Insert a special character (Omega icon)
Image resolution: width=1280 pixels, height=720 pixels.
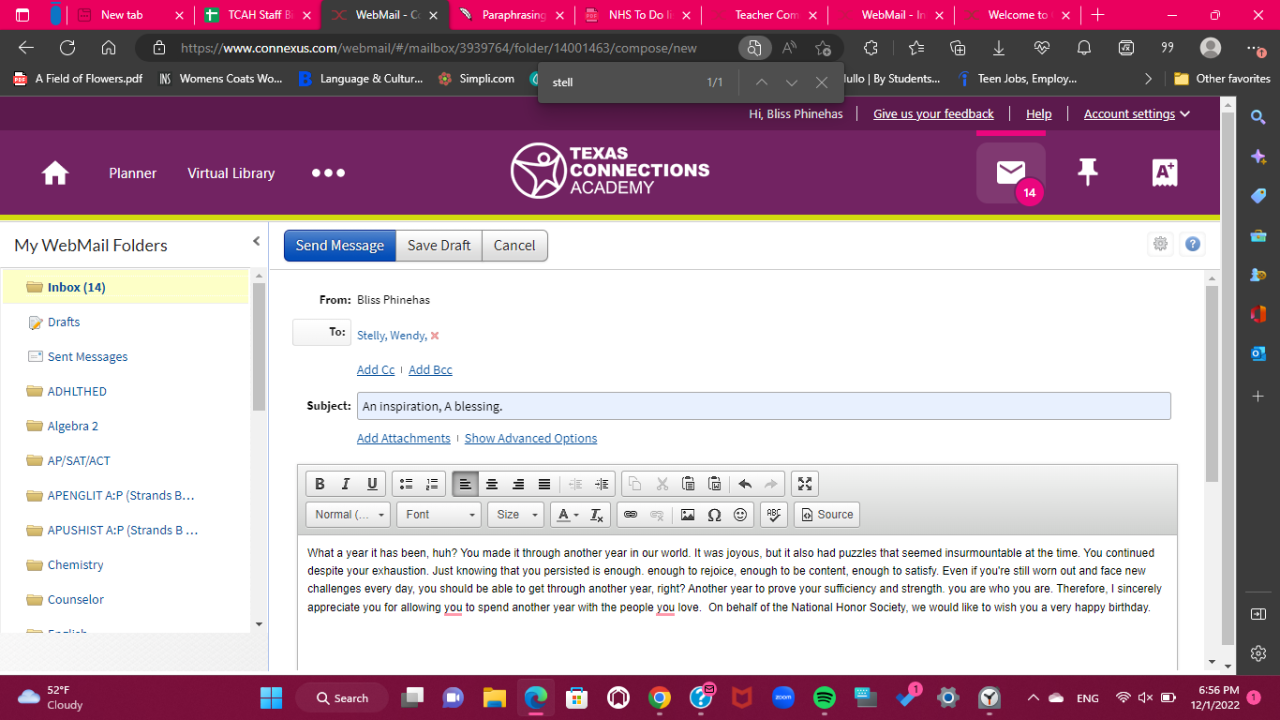point(714,514)
